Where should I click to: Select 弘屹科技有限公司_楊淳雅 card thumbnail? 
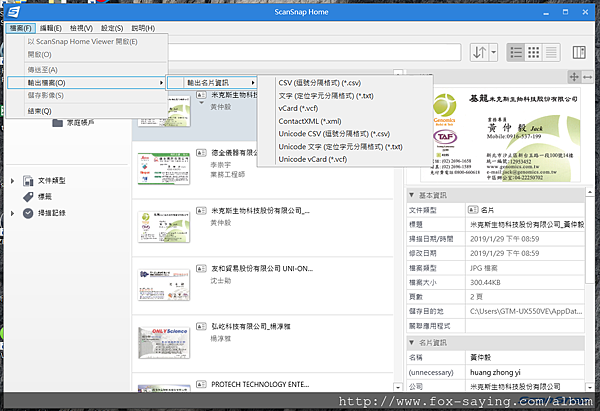[164, 342]
